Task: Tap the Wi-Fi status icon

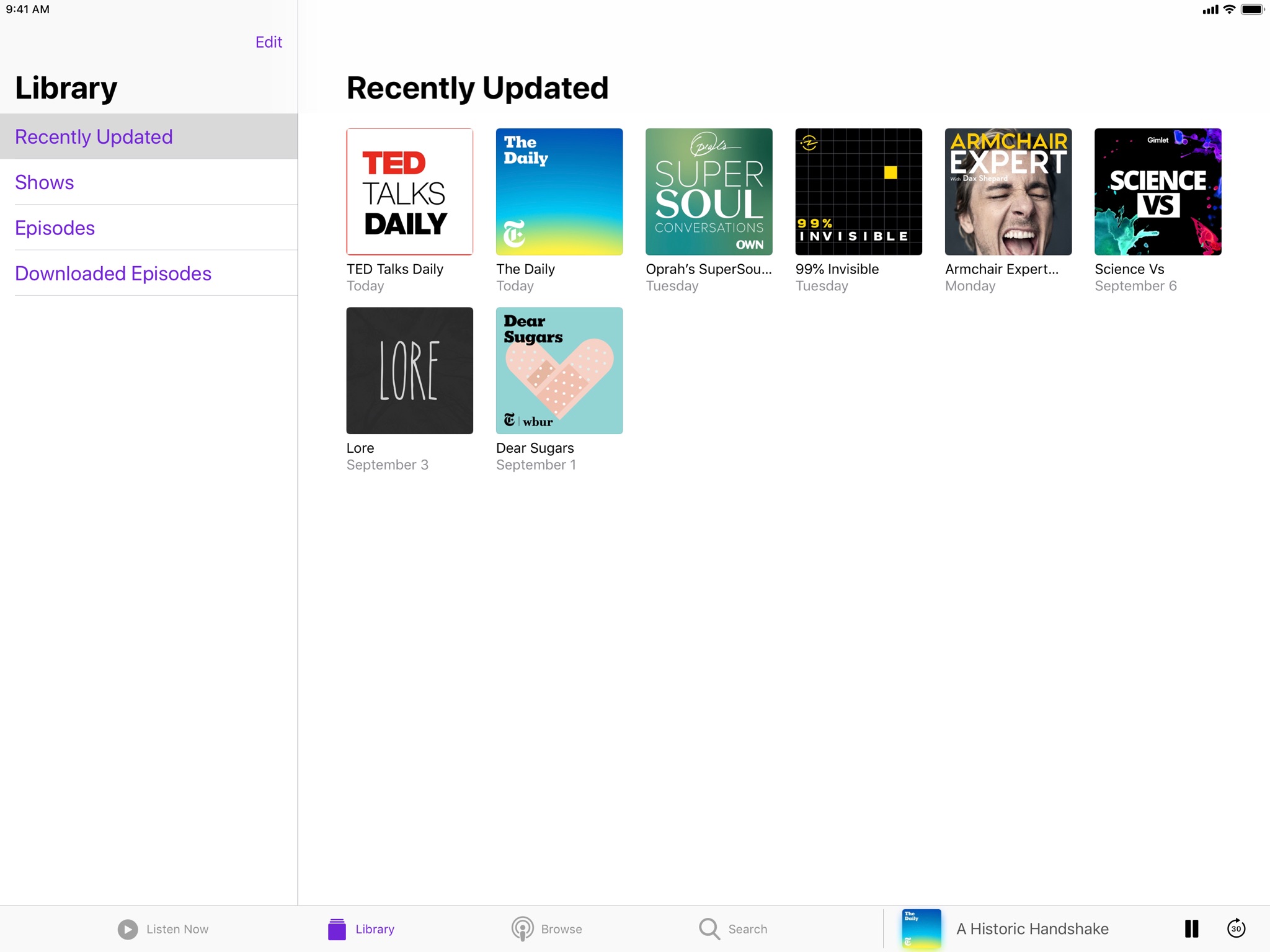Action: (x=1229, y=9)
